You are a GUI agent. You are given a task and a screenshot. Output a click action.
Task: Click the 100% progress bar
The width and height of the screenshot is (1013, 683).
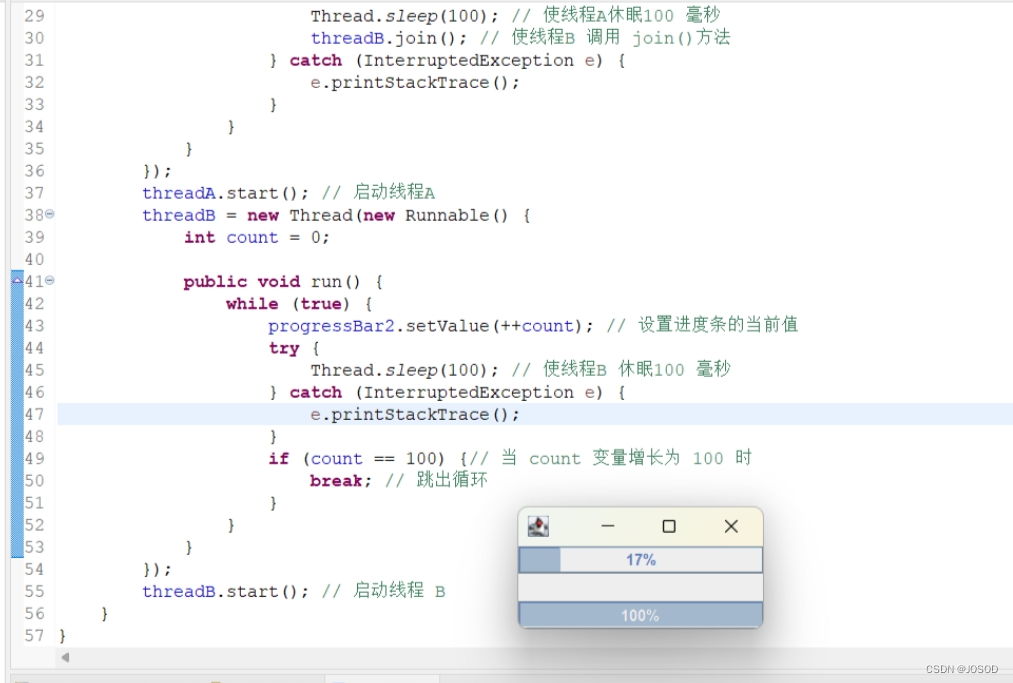[x=640, y=615]
